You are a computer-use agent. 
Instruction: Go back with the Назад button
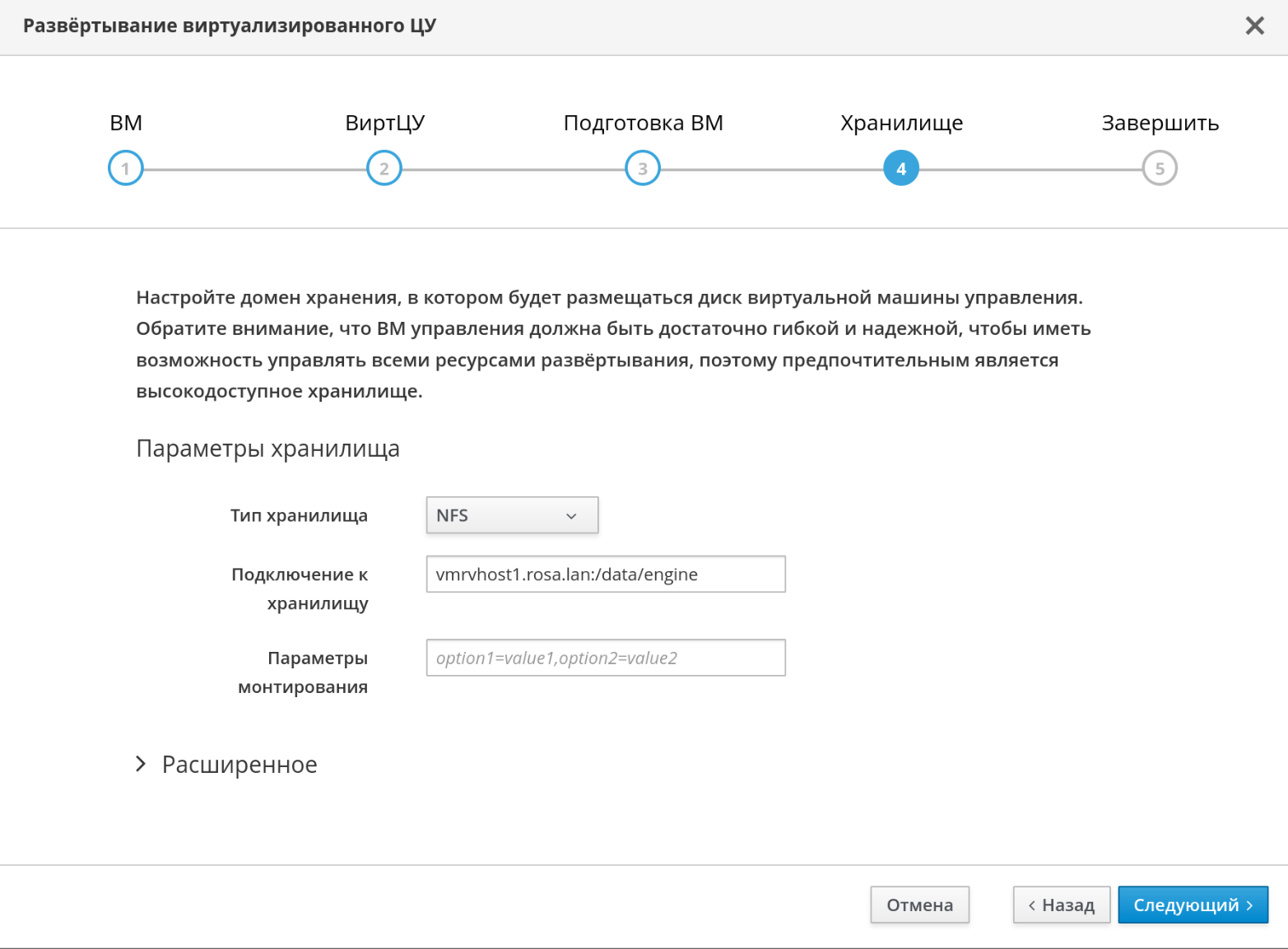click(1061, 905)
